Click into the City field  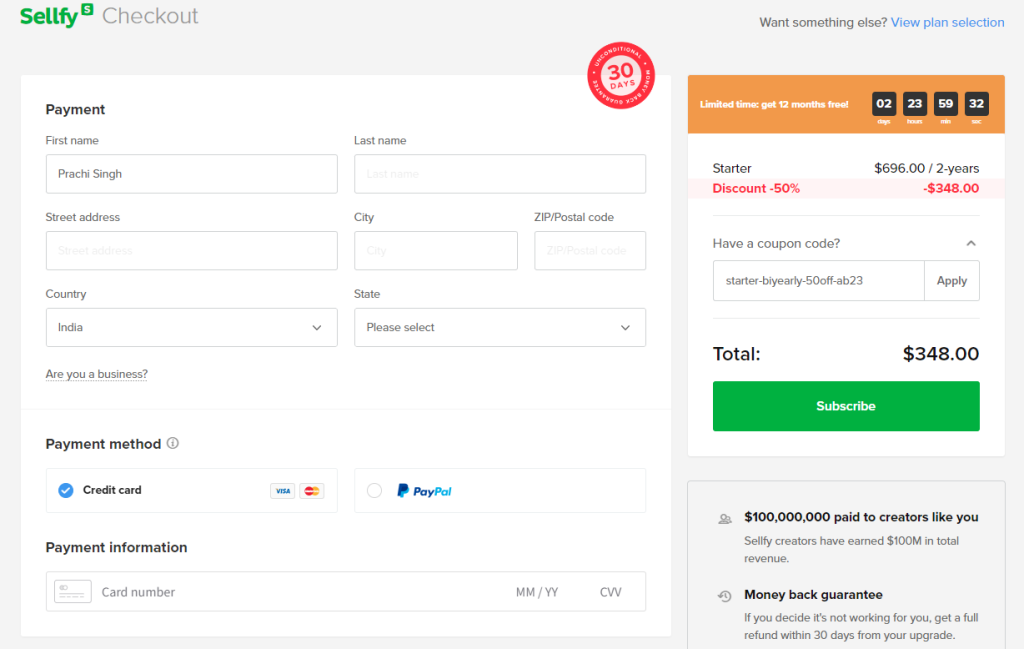click(x=436, y=251)
